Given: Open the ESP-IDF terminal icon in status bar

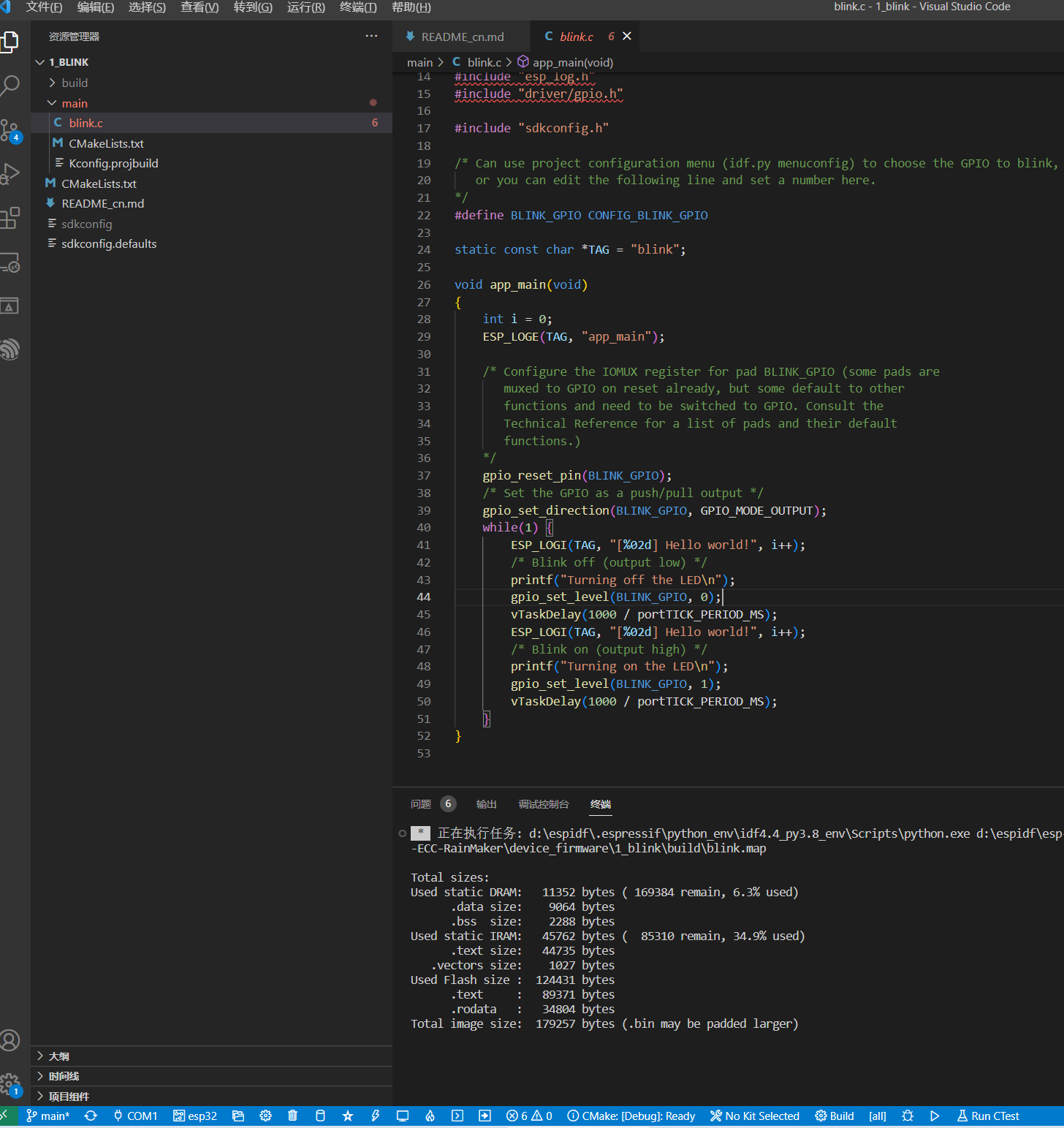Looking at the screenshot, I should [457, 1116].
